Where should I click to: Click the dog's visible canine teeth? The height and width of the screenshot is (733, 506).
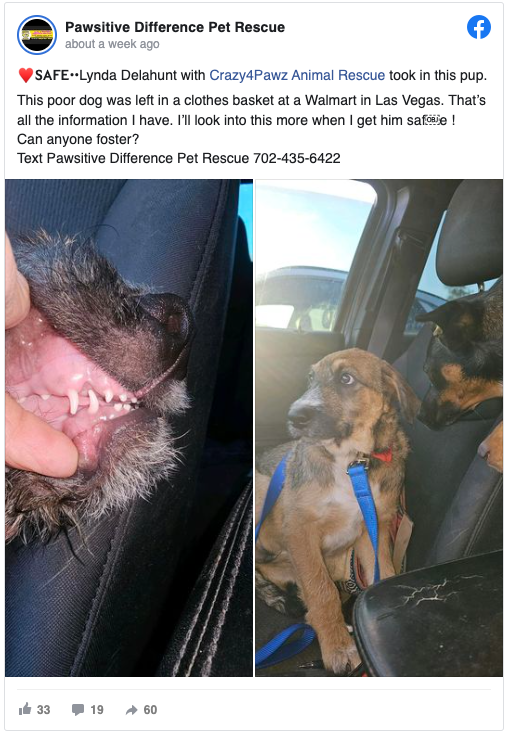click(x=83, y=401)
